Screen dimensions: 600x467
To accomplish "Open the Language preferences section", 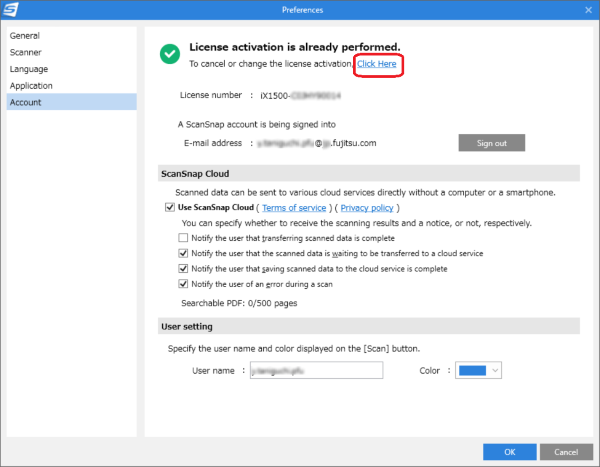I will point(72,69).
